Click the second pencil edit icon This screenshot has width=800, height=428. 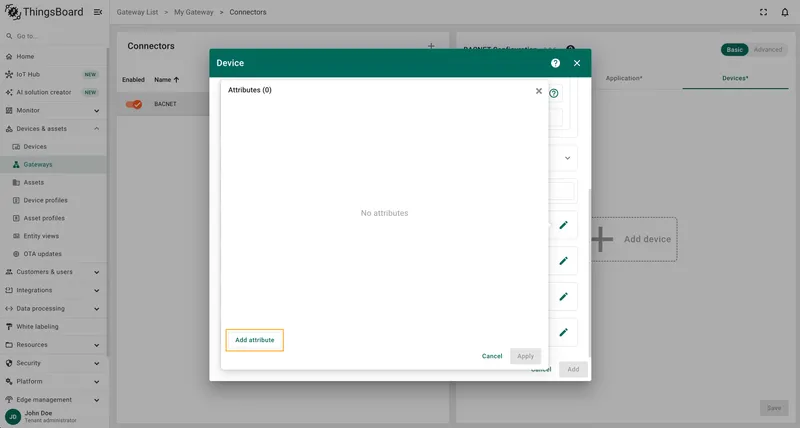pos(563,261)
